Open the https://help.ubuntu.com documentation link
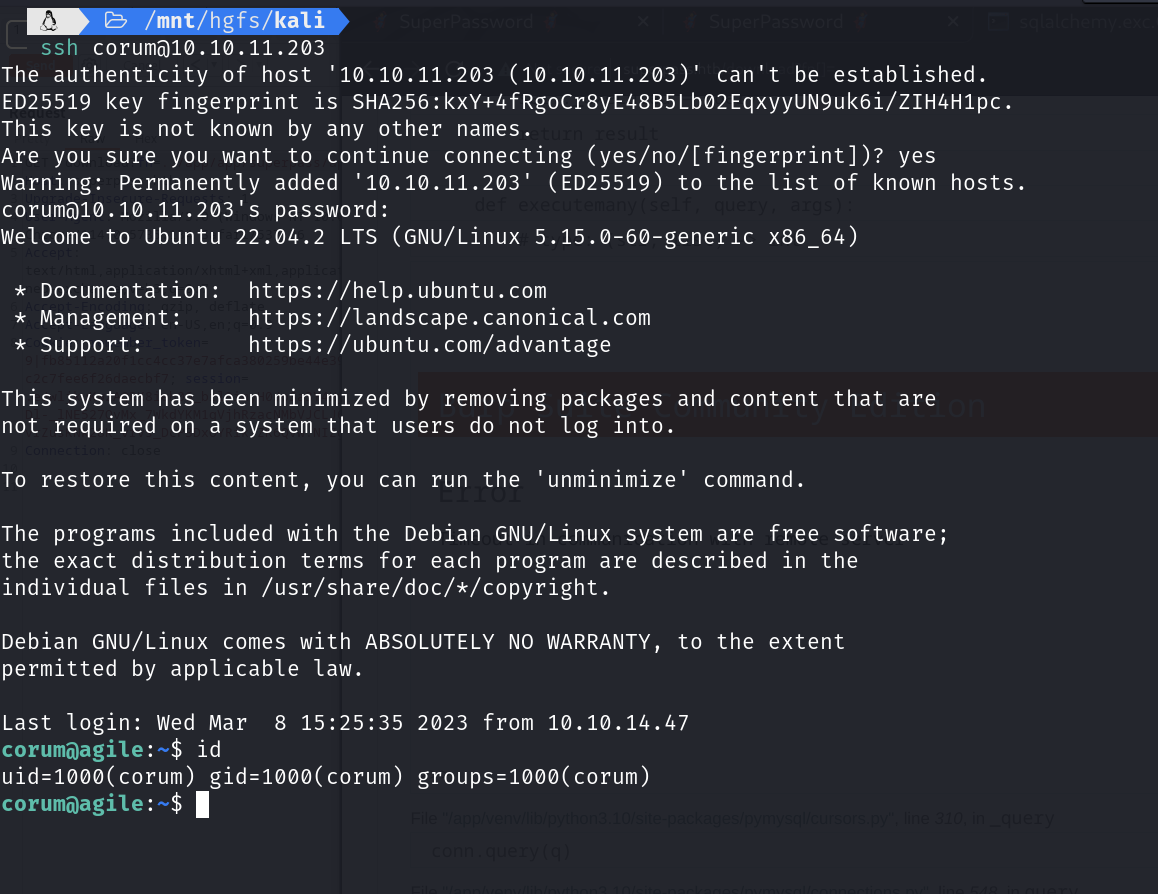The image size is (1158, 894). tap(397, 291)
